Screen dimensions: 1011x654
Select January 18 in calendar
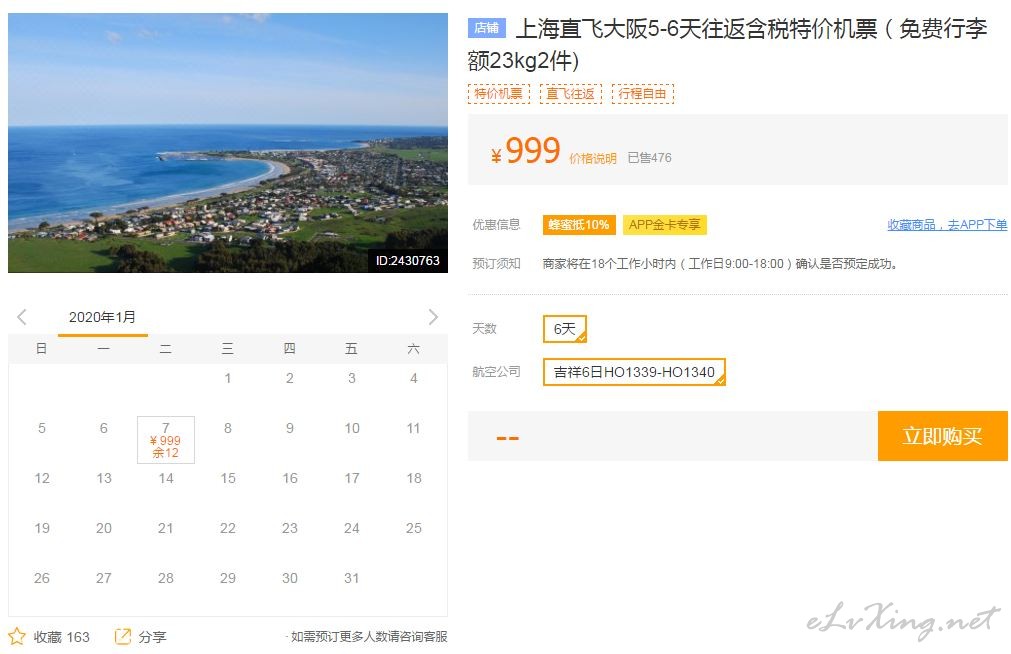coord(414,478)
